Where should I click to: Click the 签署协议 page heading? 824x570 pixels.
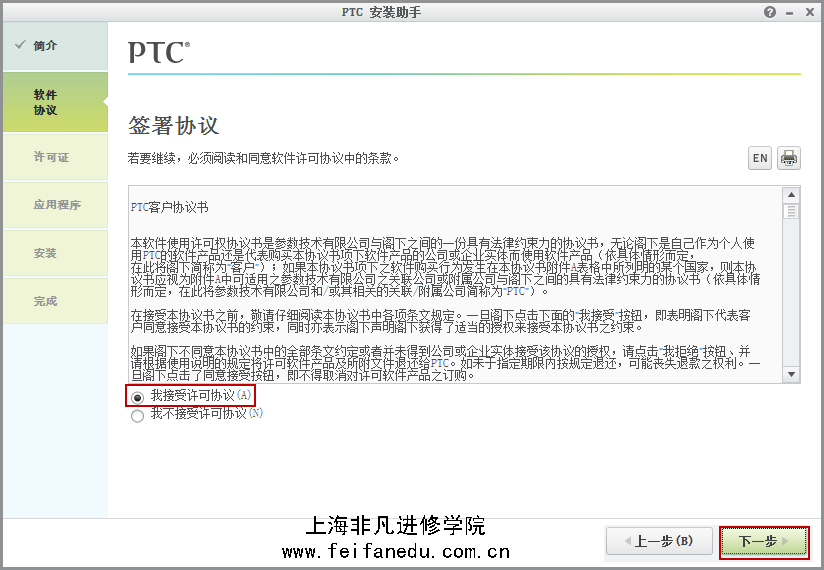173,126
